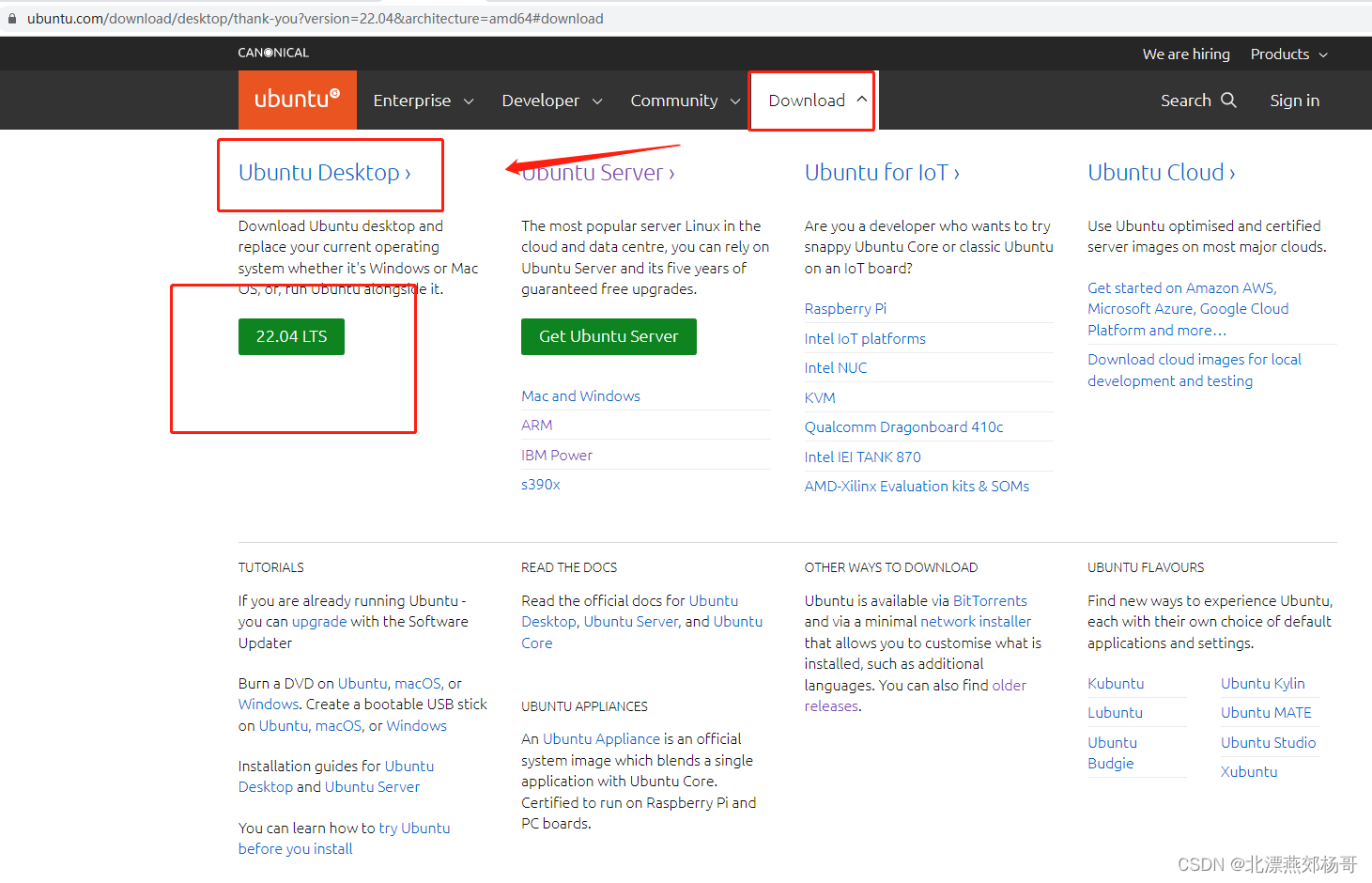
Task: Open try Ubuntu before you install link
Action: pos(344,839)
